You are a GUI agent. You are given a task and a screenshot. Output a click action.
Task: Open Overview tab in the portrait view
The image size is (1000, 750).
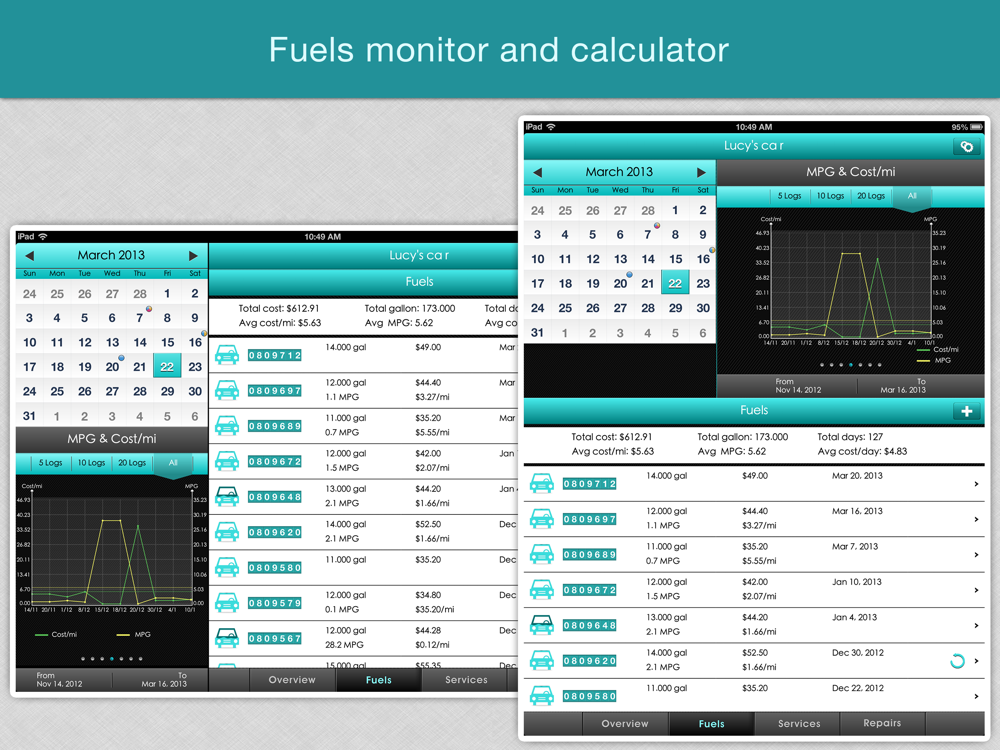(x=625, y=724)
